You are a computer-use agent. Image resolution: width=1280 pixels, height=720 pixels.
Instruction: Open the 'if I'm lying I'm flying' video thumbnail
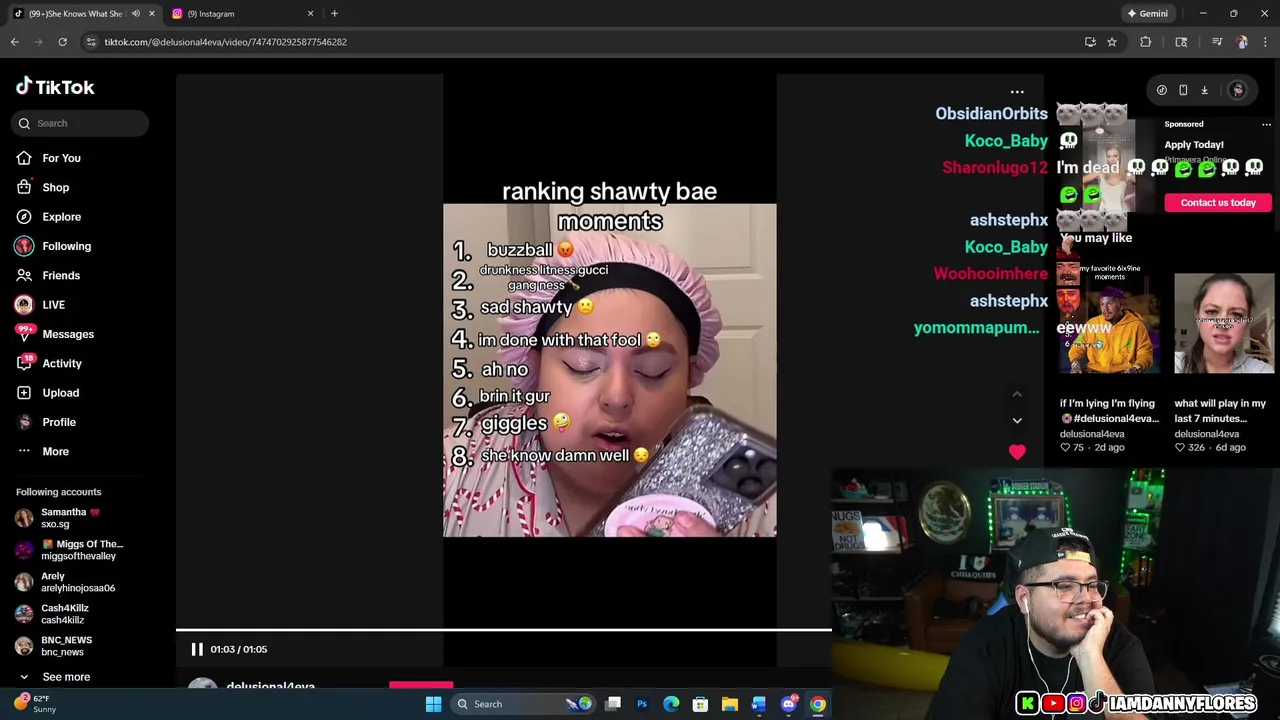[1108, 323]
